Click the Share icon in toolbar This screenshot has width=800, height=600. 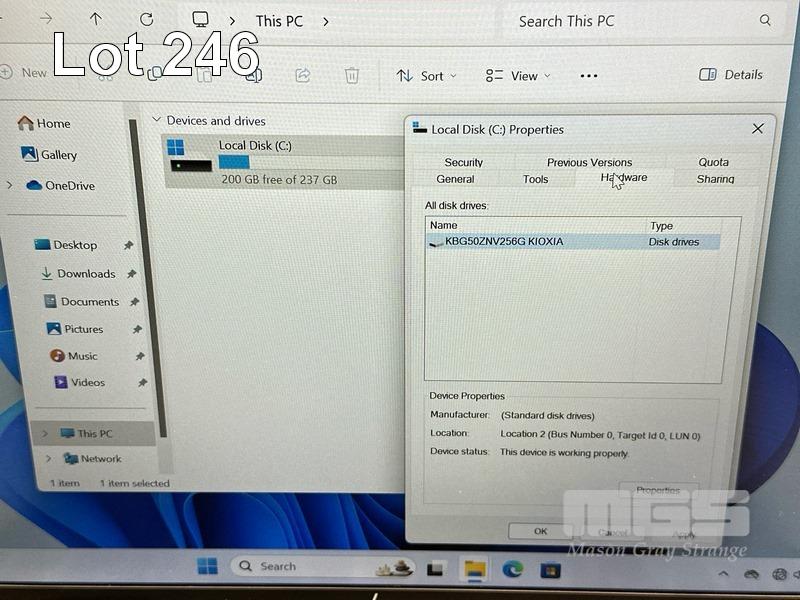pyautogui.click(x=302, y=75)
